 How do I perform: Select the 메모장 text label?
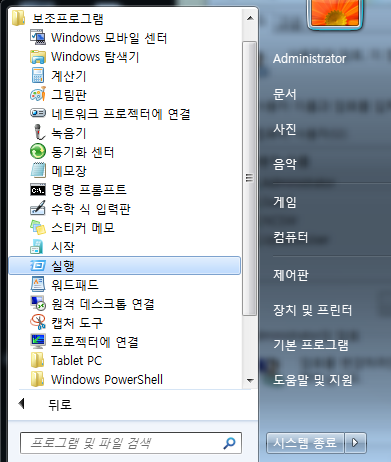(69, 171)
